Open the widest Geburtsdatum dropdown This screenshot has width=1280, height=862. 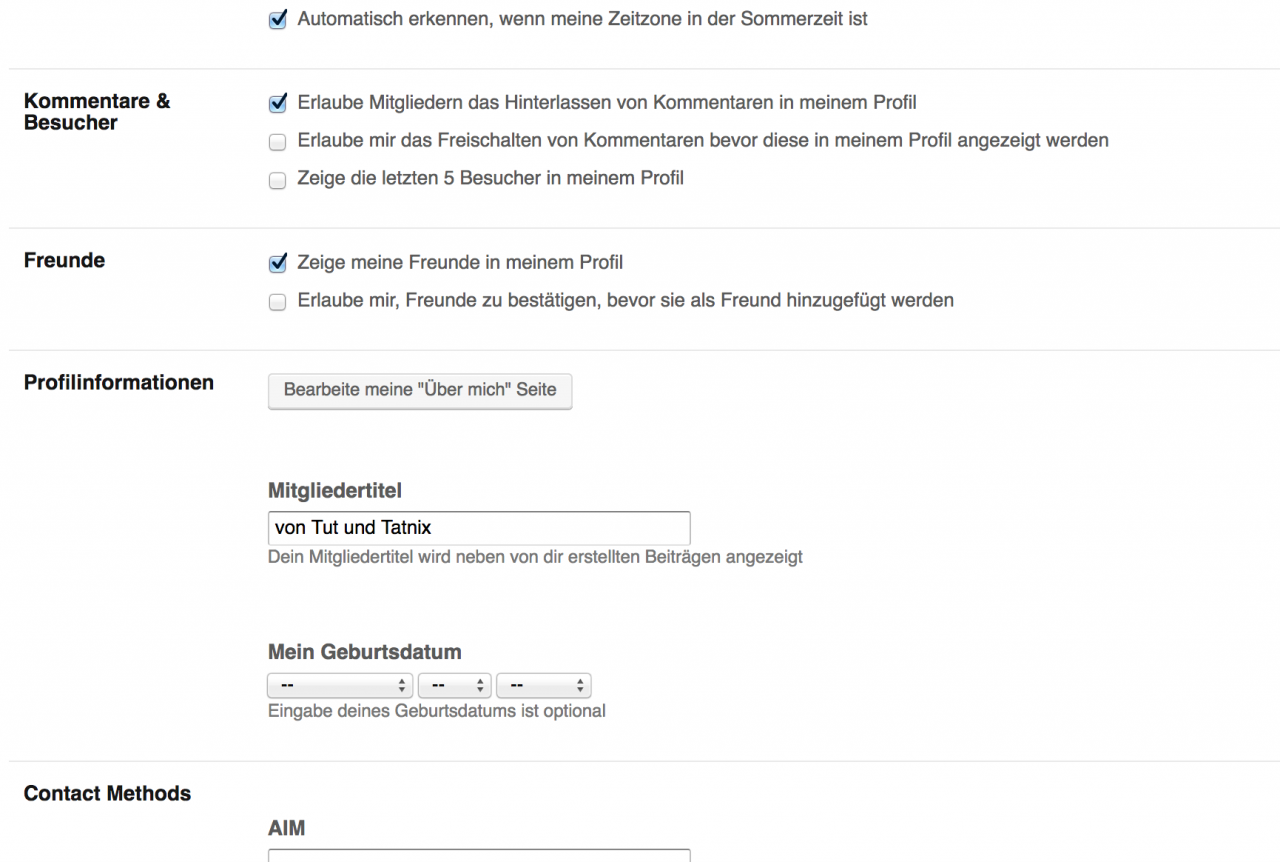click(x=340, y=686)
